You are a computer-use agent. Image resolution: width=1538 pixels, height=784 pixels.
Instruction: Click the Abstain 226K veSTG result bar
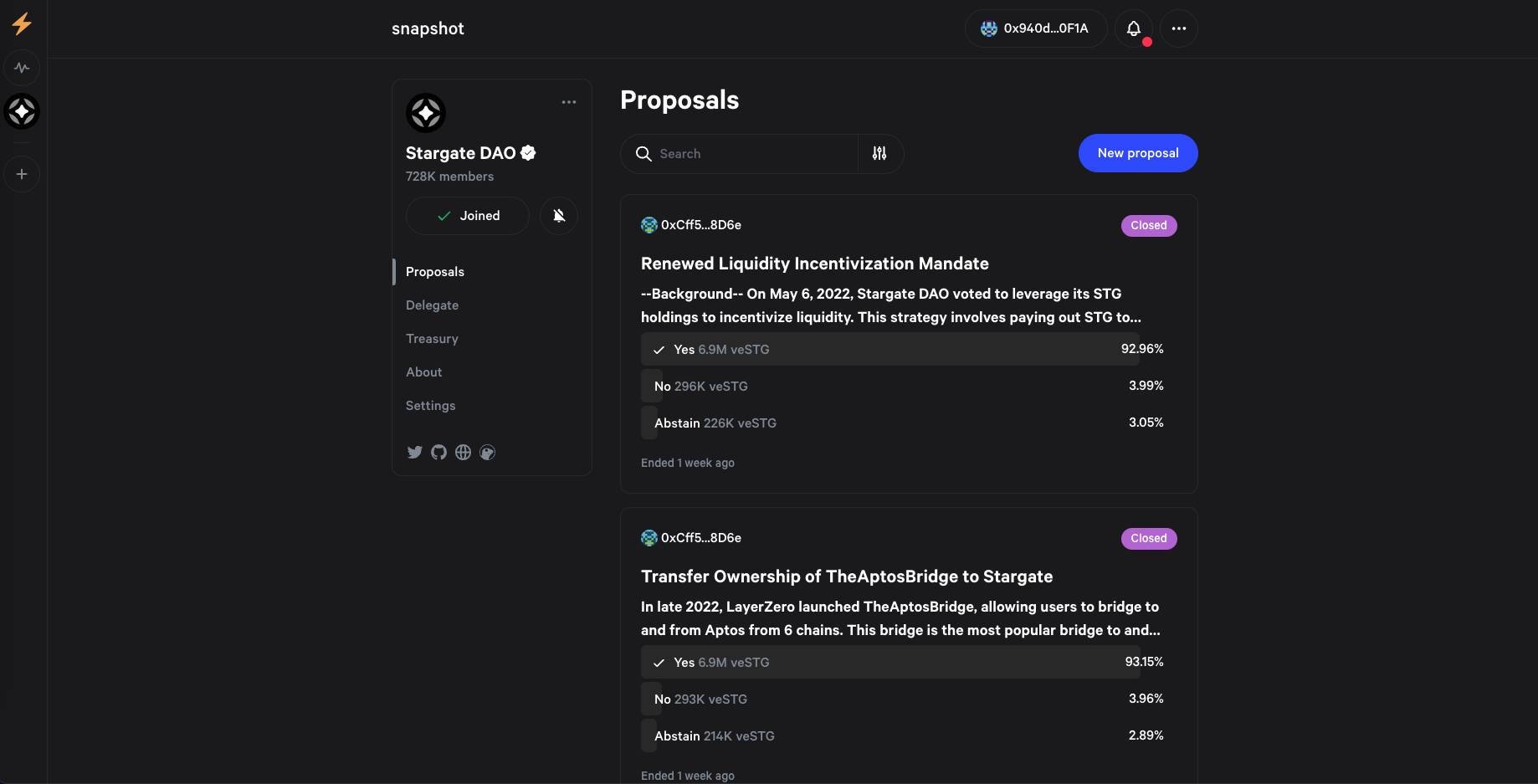(x=909, y=423)
